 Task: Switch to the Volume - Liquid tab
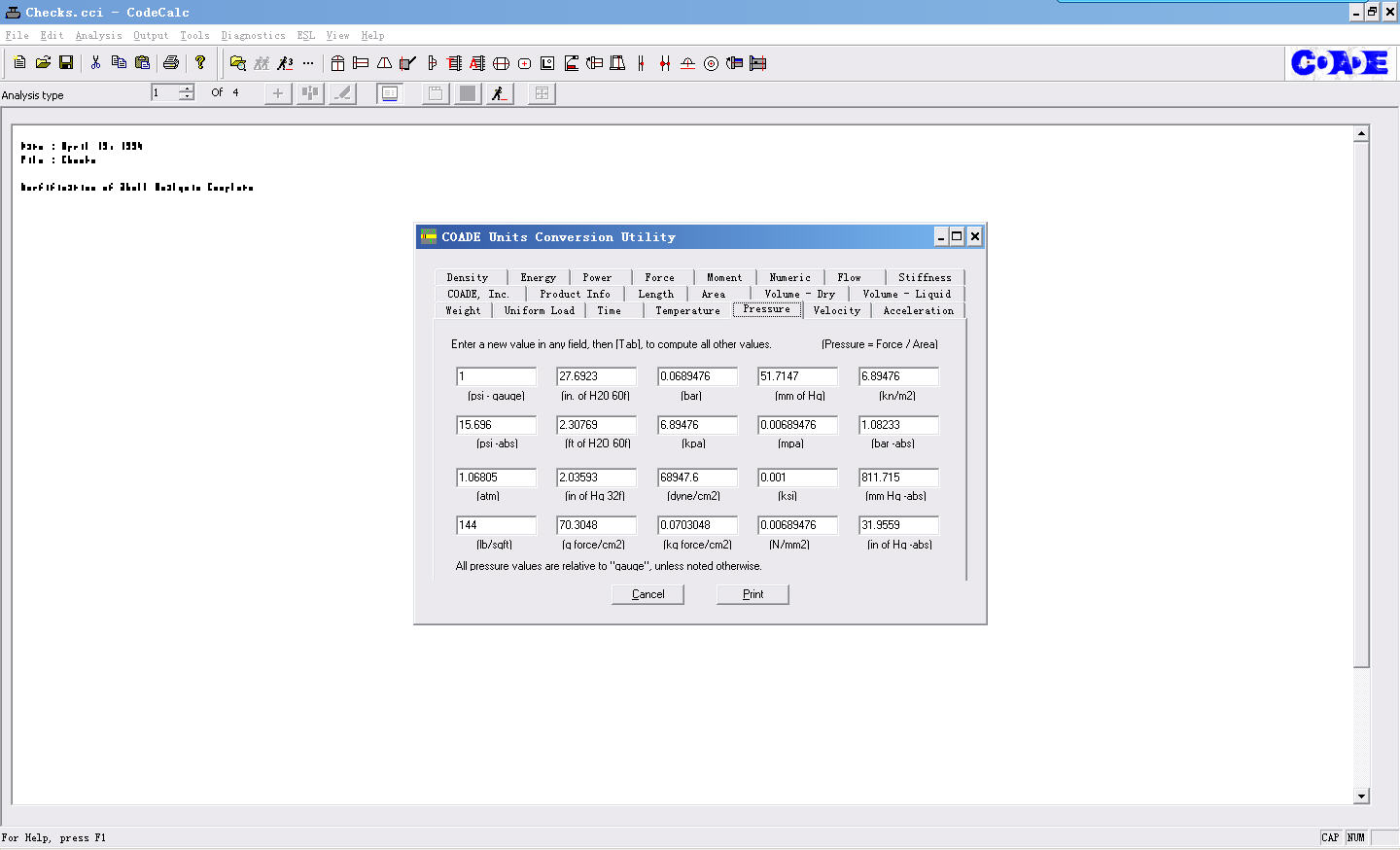coord(907,294)
